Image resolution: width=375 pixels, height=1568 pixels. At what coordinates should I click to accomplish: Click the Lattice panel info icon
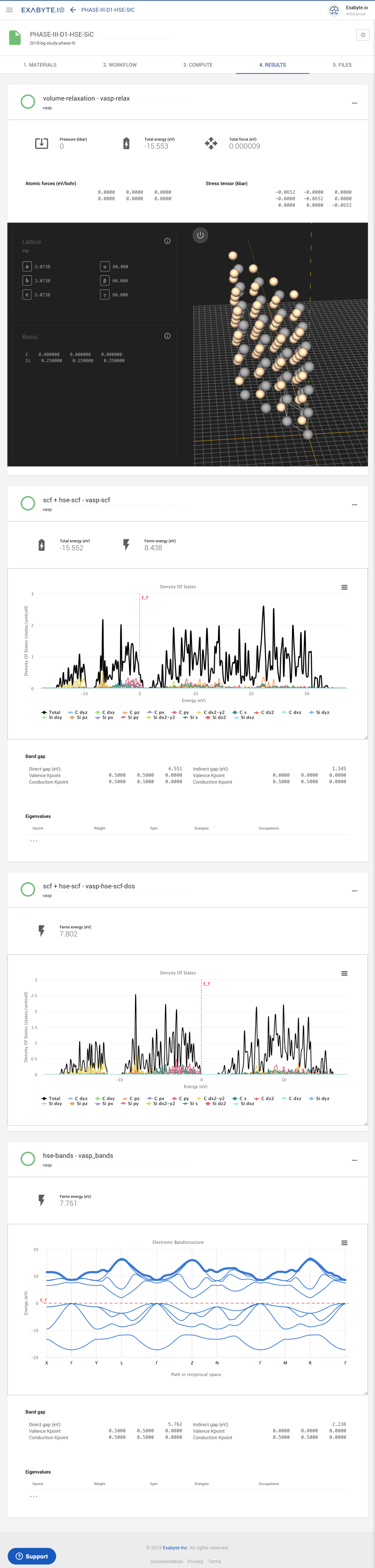tap(167, 241)
